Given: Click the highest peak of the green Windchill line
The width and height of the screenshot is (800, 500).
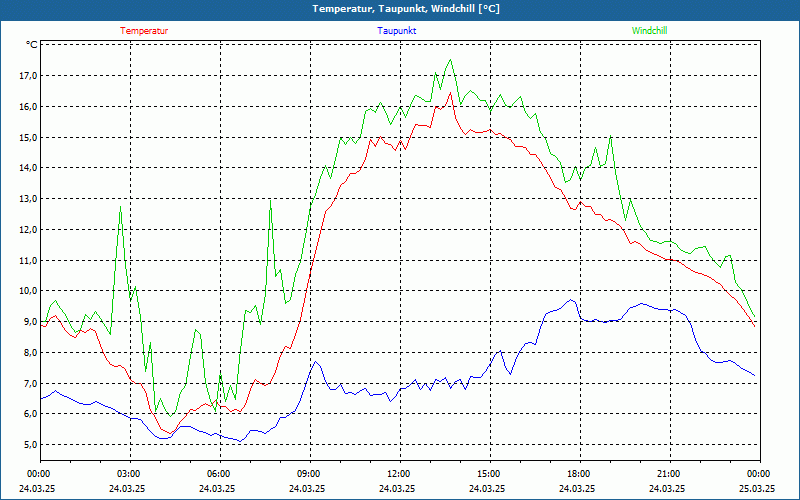Looking at the screenshot, I should tap(450, 60).
